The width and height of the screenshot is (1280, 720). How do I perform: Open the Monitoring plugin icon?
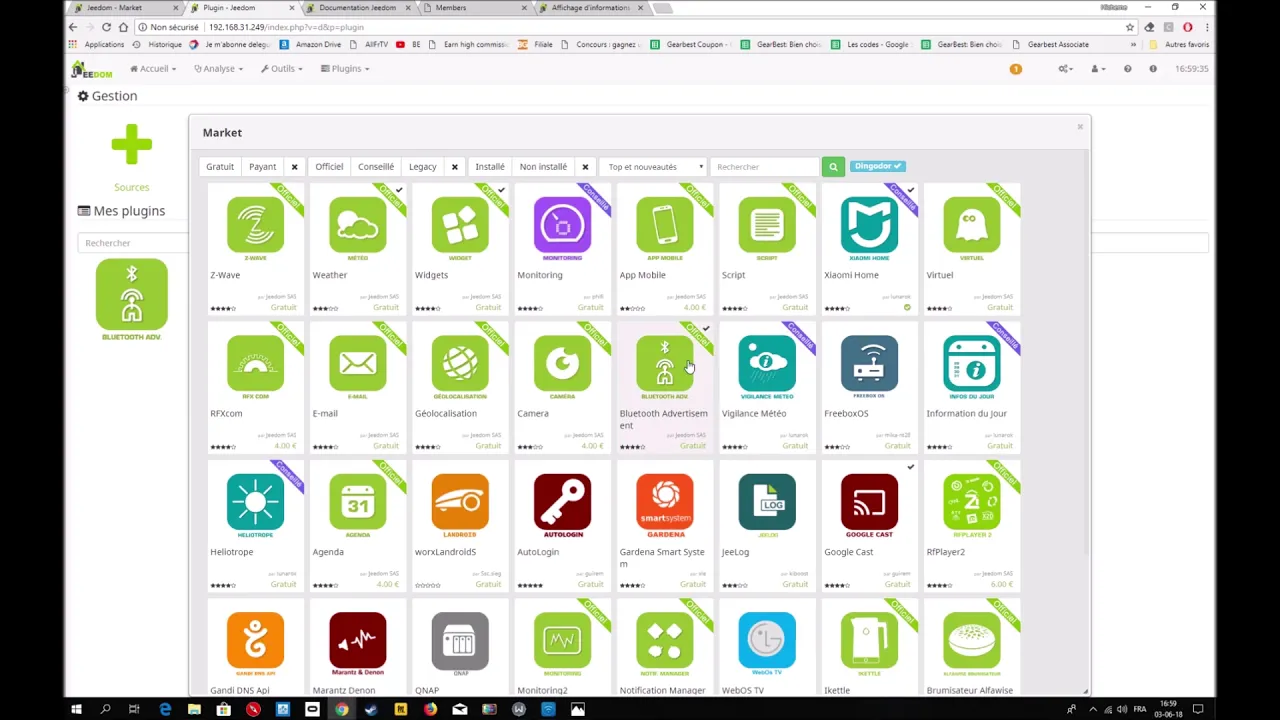[562, 227]
